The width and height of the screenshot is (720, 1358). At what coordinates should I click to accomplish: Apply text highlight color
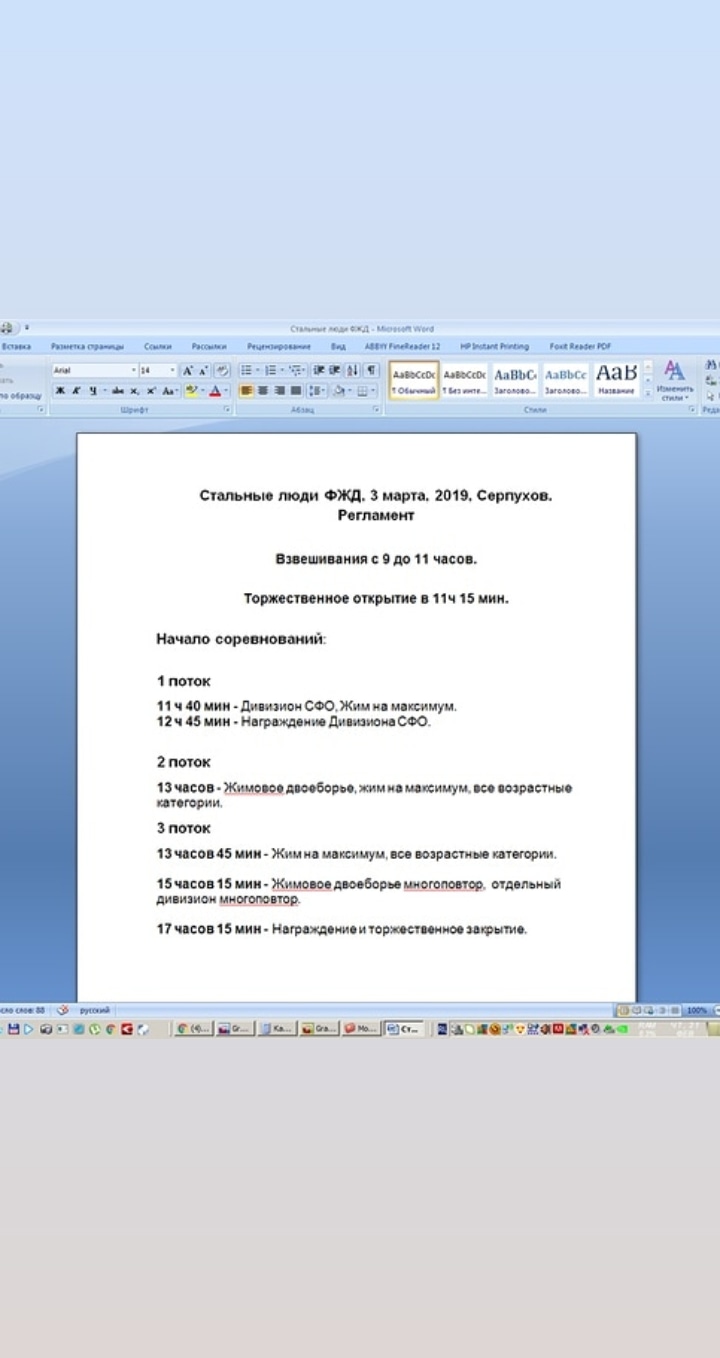[190, 391]
